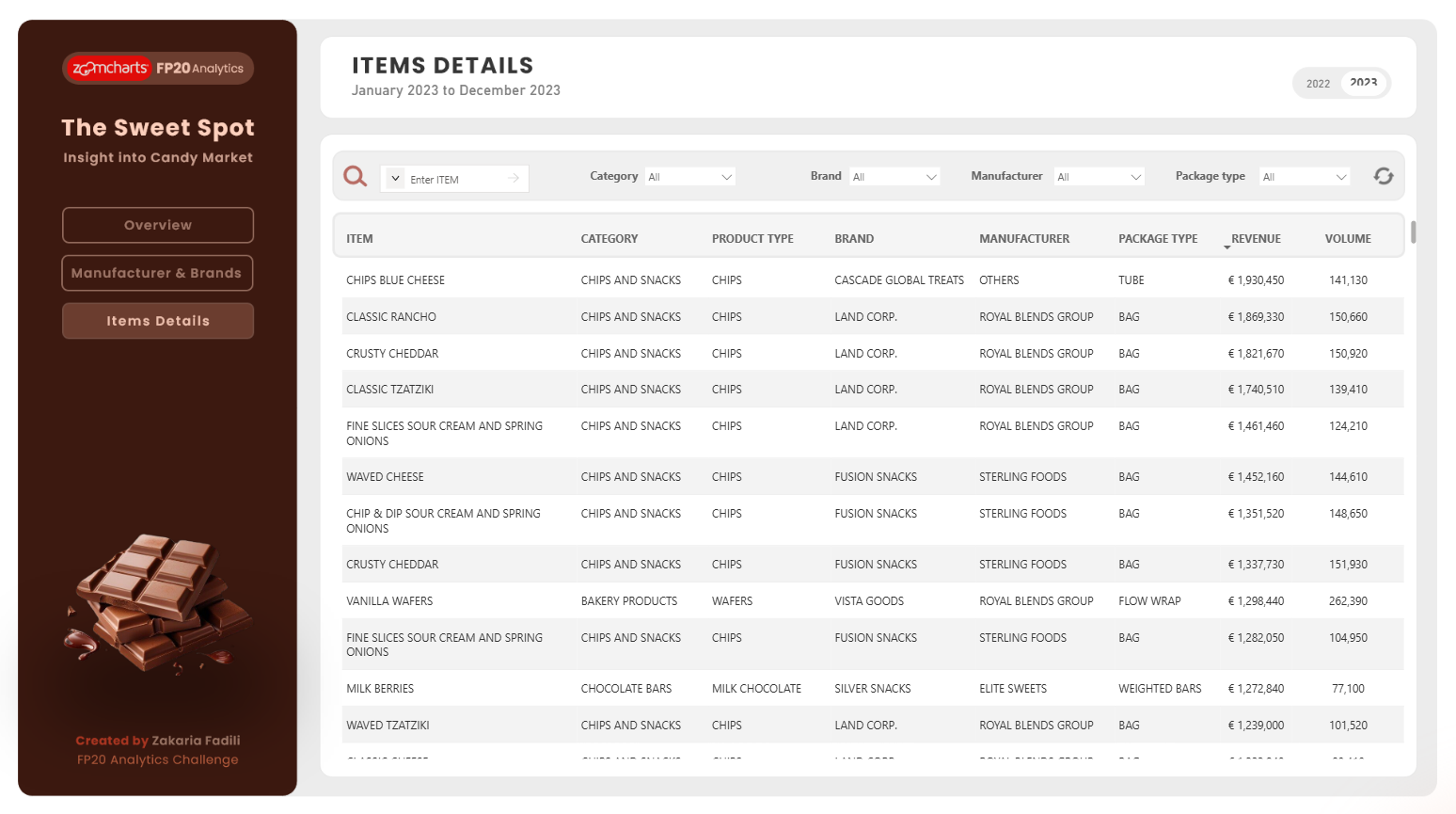Screen dimensions: 1456x814
Task: Sort by the BRAND column header
Action: tap(854, 239)
